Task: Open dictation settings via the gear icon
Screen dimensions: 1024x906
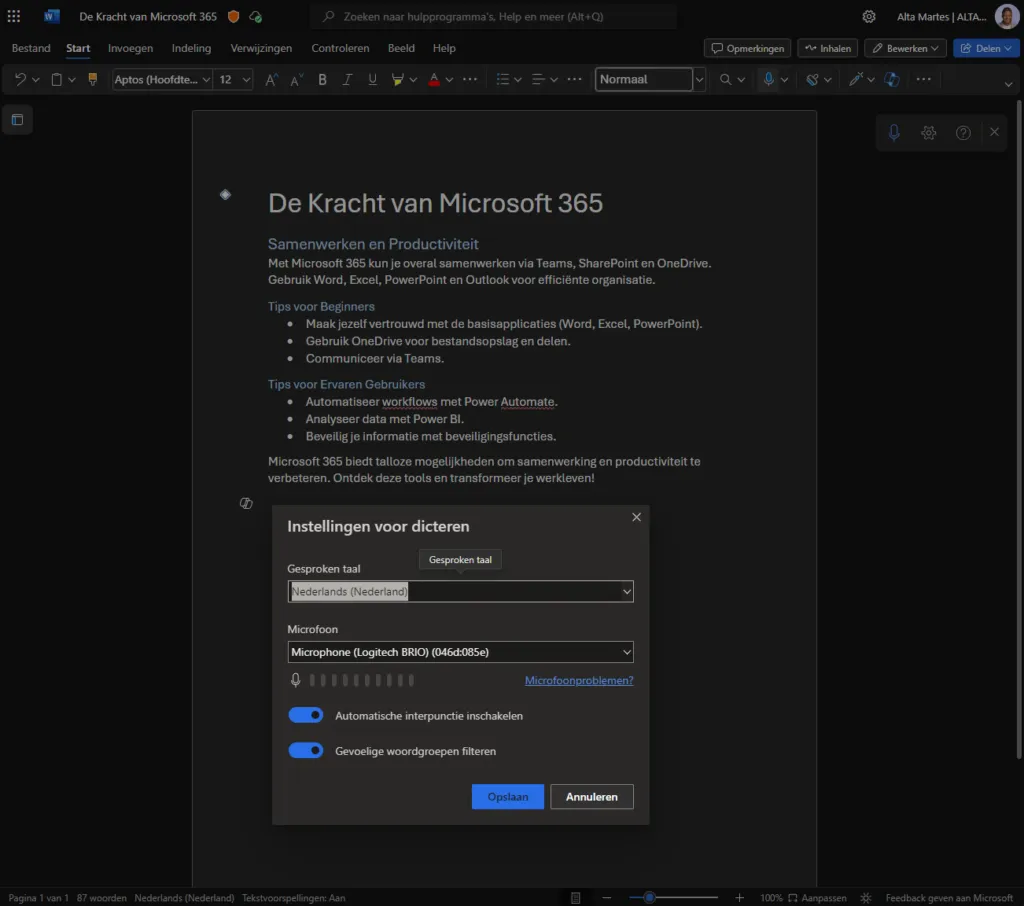Action: [x=928, y=131]
